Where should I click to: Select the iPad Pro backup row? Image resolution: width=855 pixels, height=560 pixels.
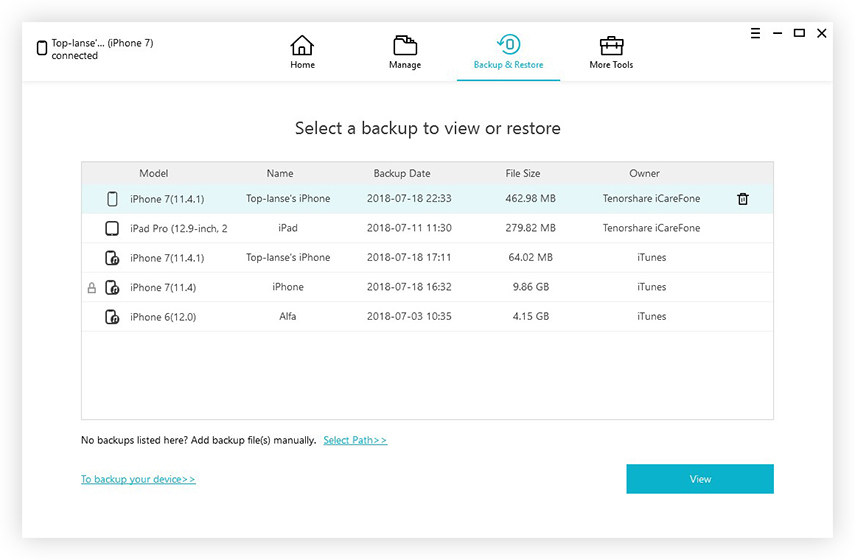click(x=427, y=228)
